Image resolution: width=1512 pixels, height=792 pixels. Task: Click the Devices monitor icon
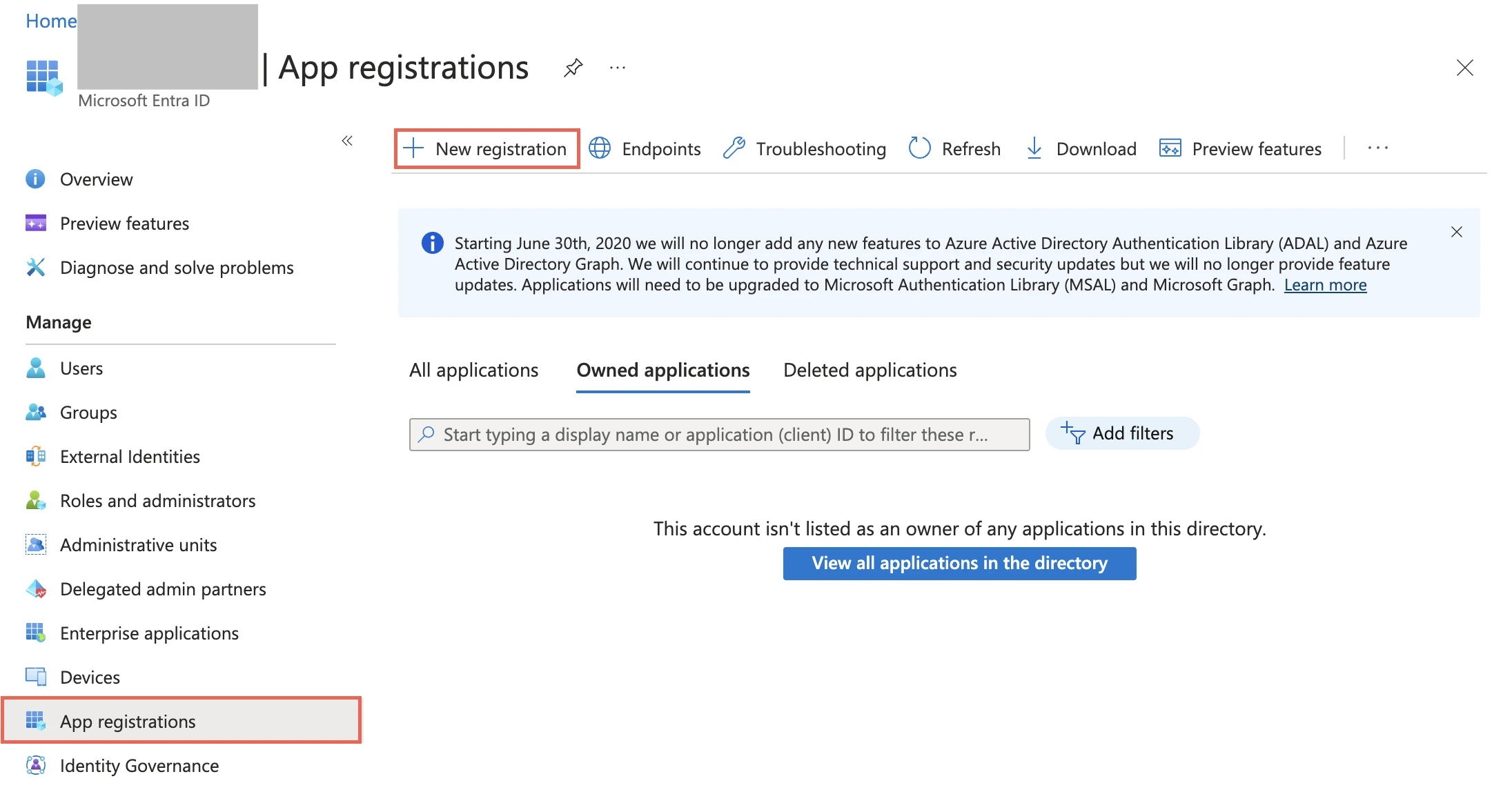coord(36,677)
